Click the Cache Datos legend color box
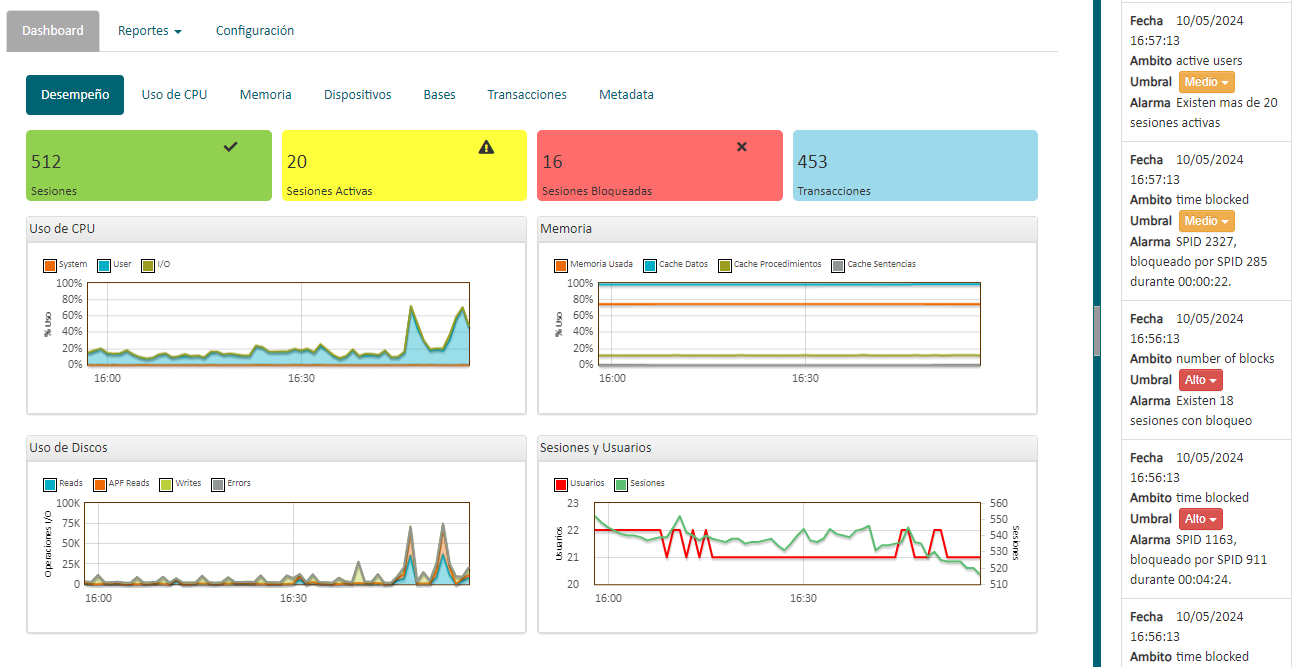 pyautogui.click(x=650, y=265)
